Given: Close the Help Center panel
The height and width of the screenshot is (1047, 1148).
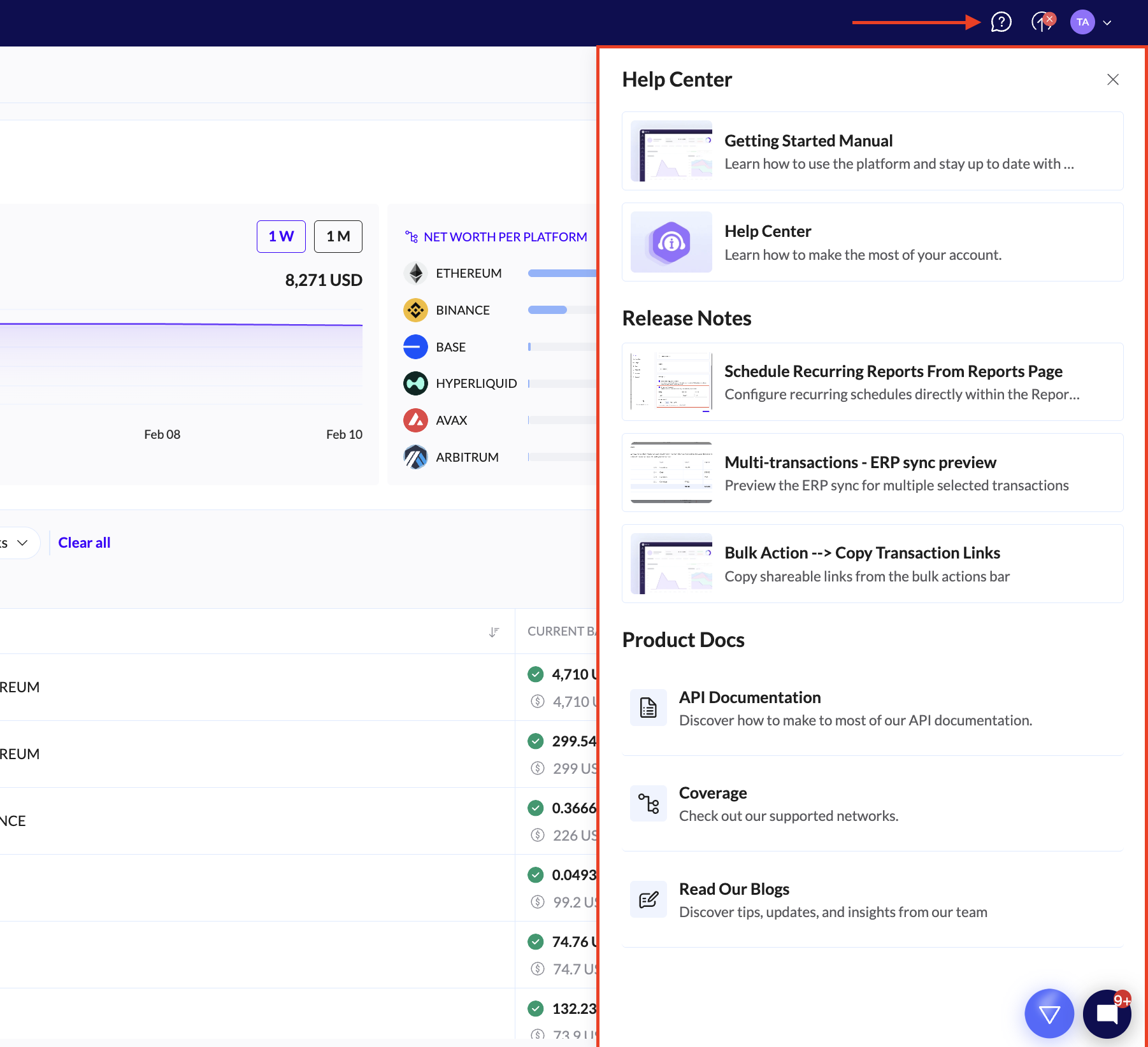Looking at the screenshot, I should coord(1112,80).
